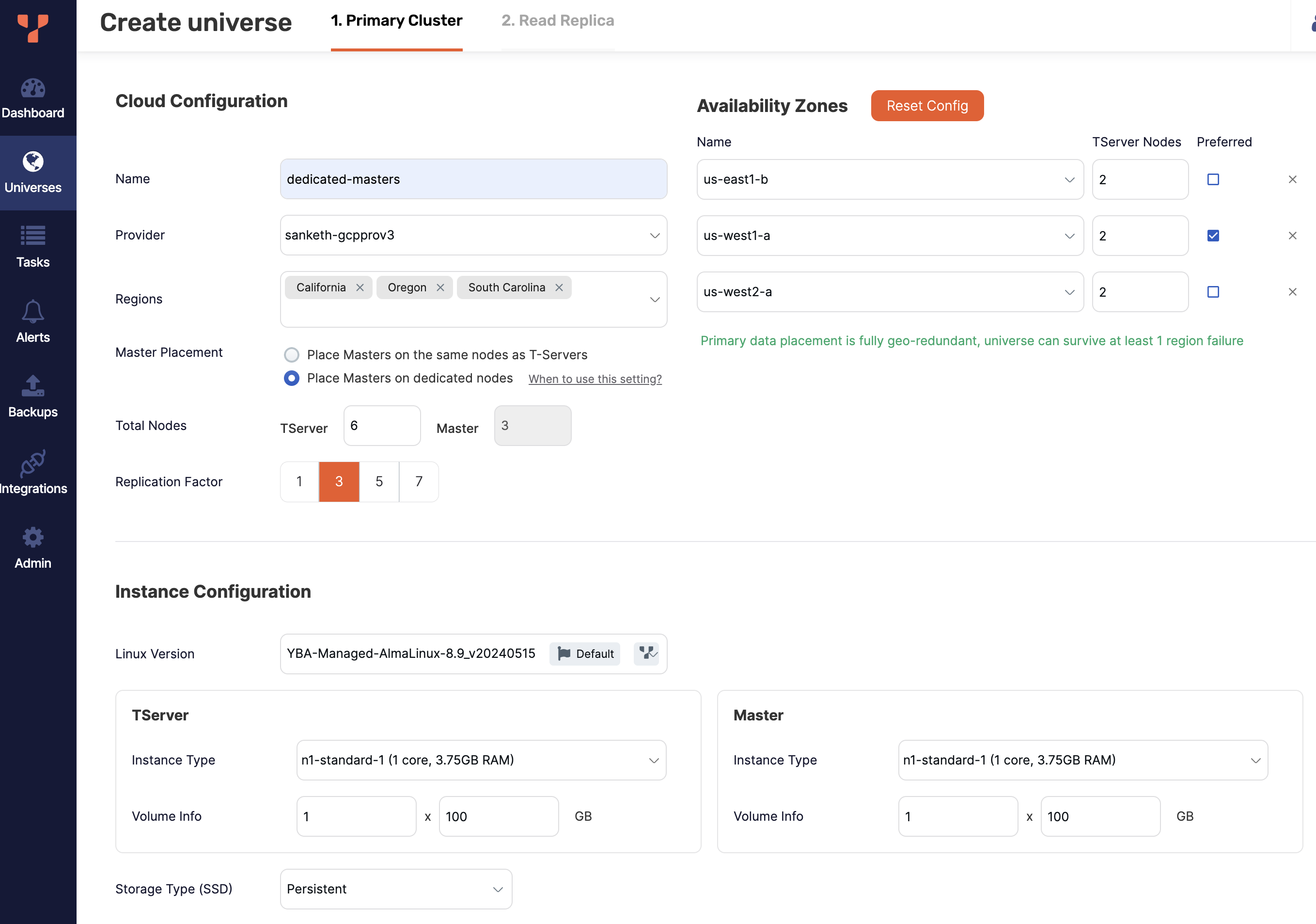Click the Reset Config button

(926, 106)
